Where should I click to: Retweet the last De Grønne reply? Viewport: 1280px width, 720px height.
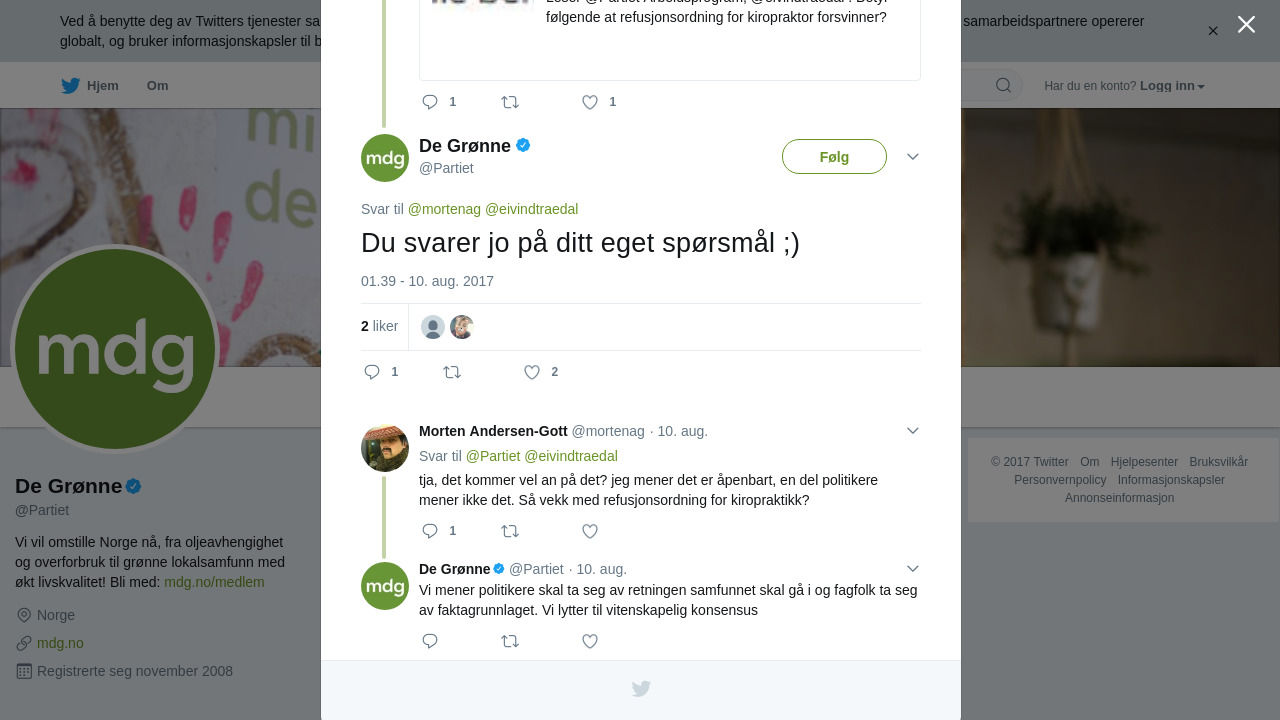[x=510, y=641]
